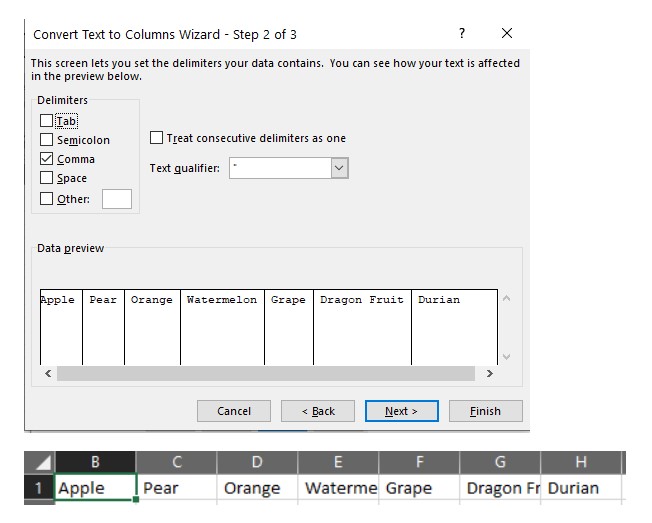Open the Text qualifier dropdown
This screenshot has height=523, width=652.
click(x=339, y=168)
